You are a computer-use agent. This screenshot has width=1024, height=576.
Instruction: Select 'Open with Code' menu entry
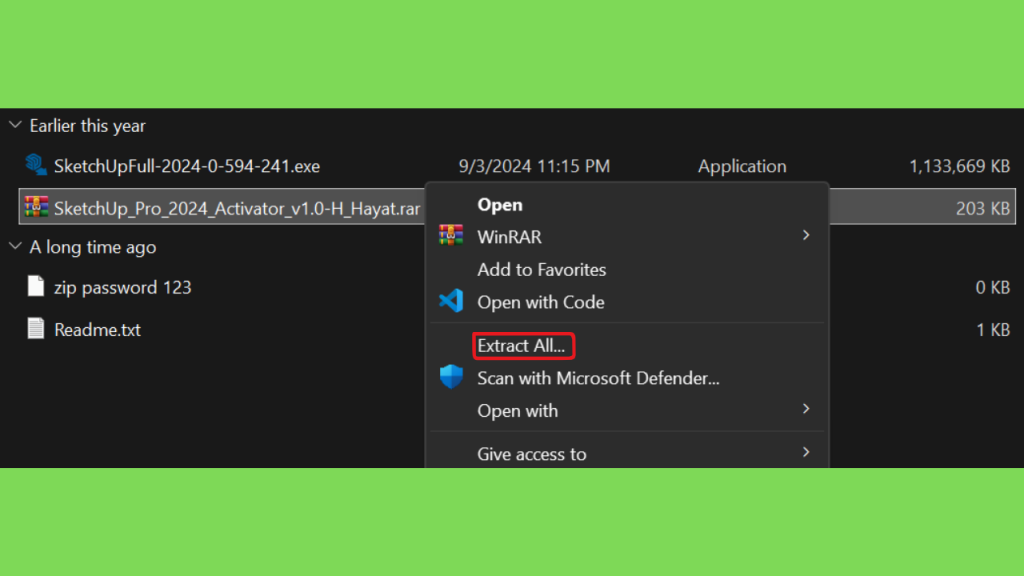point(541,302)
